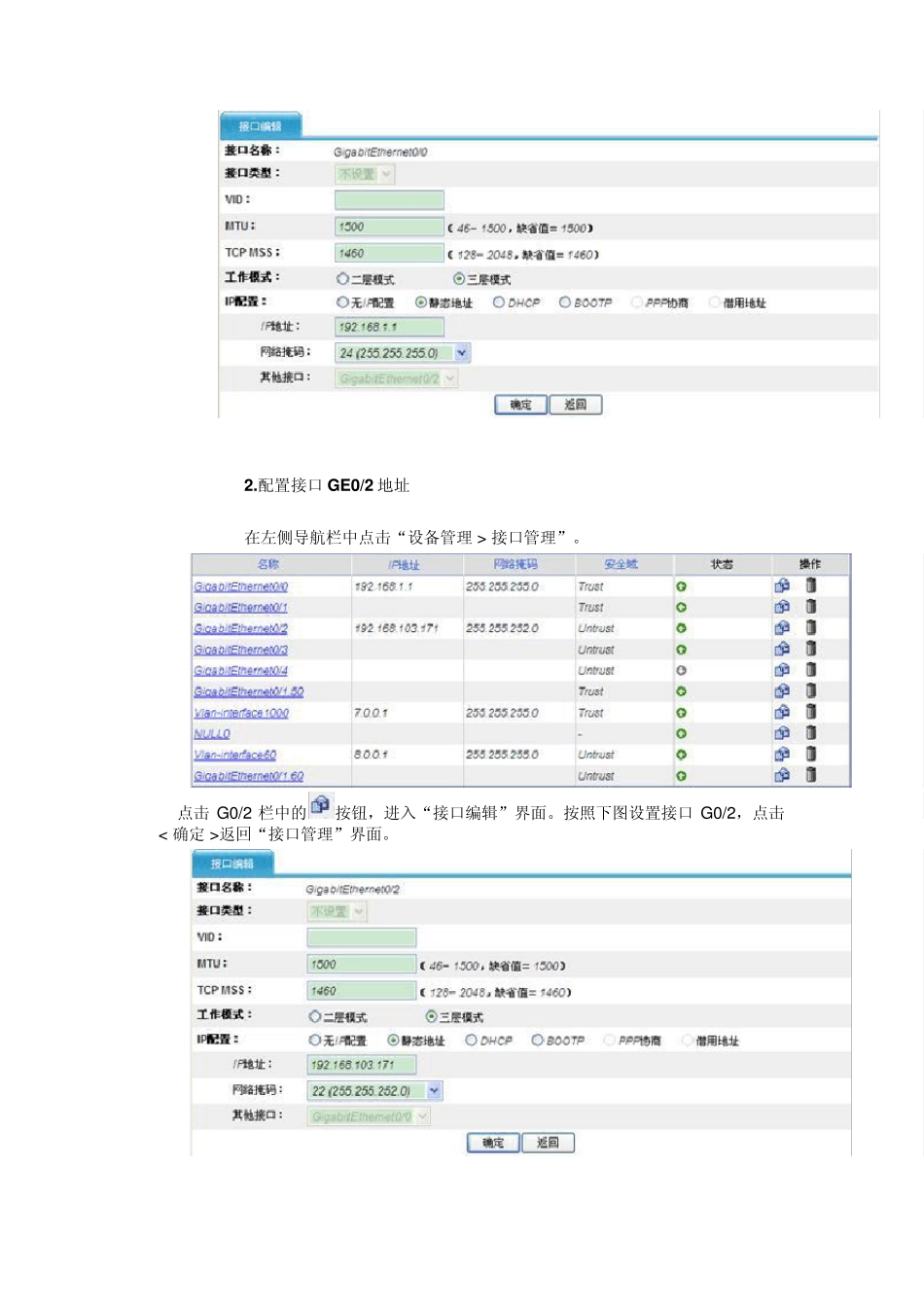
Task: Delete GigabitEthernet0/1.60 using trash icon
Action: click(x=810, y=775)
